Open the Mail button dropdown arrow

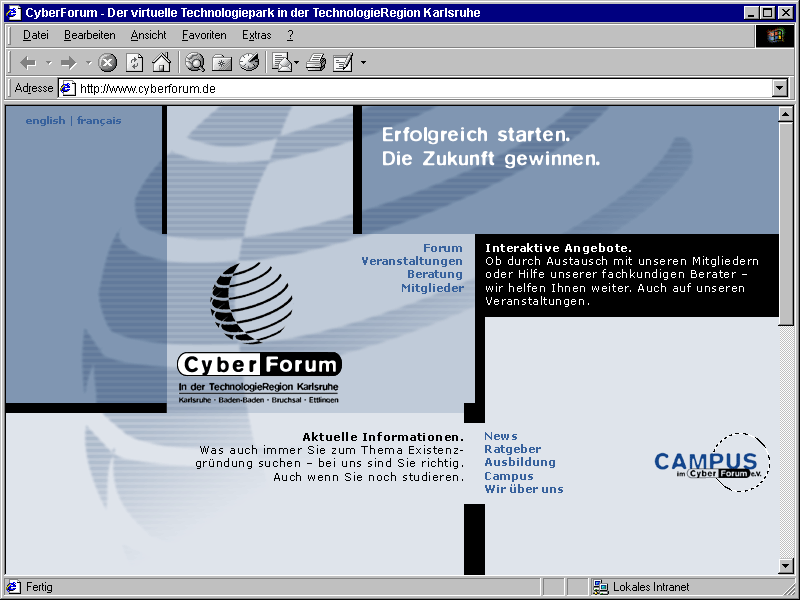296,63
